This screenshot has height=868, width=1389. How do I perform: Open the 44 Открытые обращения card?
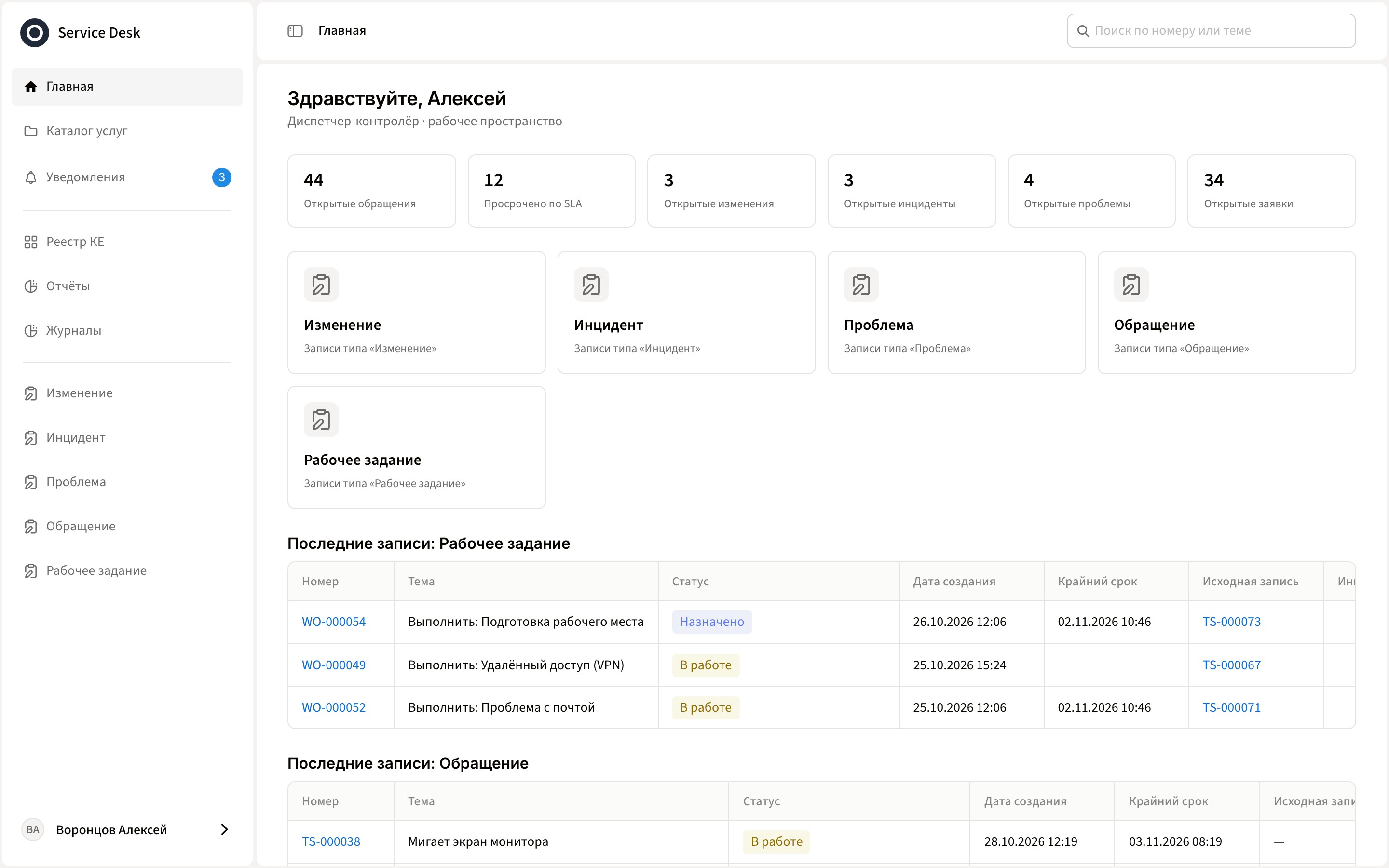[x=371, y=191]
